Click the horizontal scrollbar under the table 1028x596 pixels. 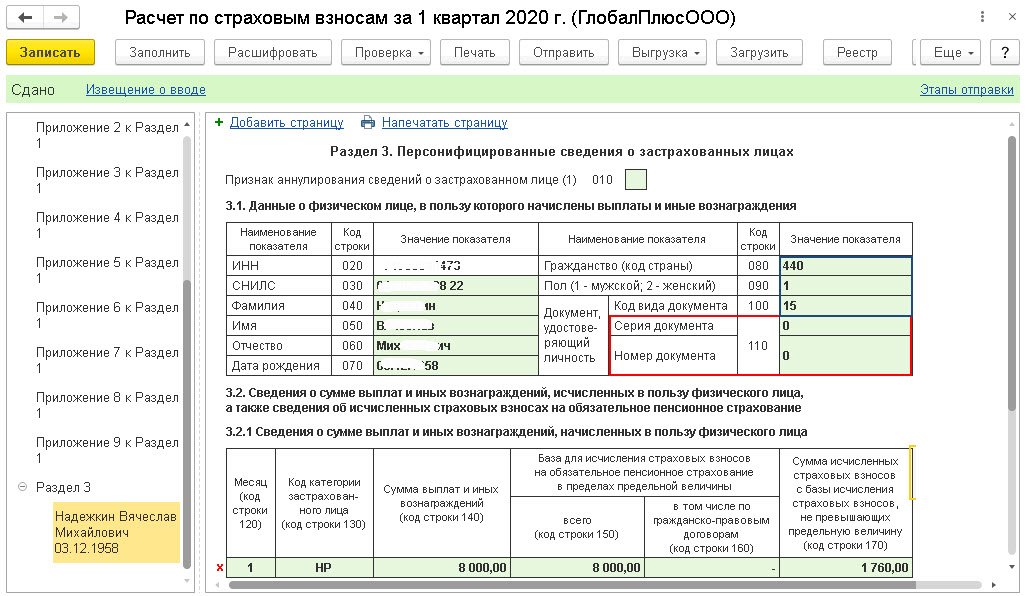click(x=604, y=584)
